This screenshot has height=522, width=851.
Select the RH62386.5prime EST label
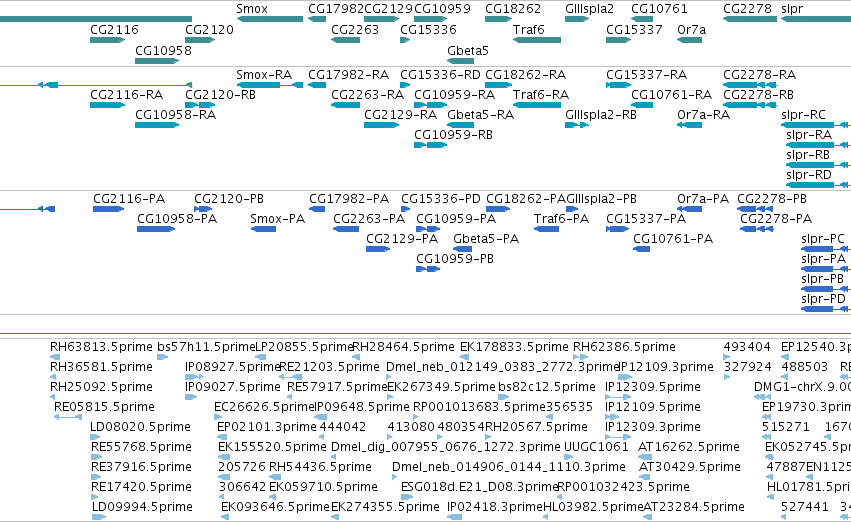pyautogui.click(x=624, y=347)
